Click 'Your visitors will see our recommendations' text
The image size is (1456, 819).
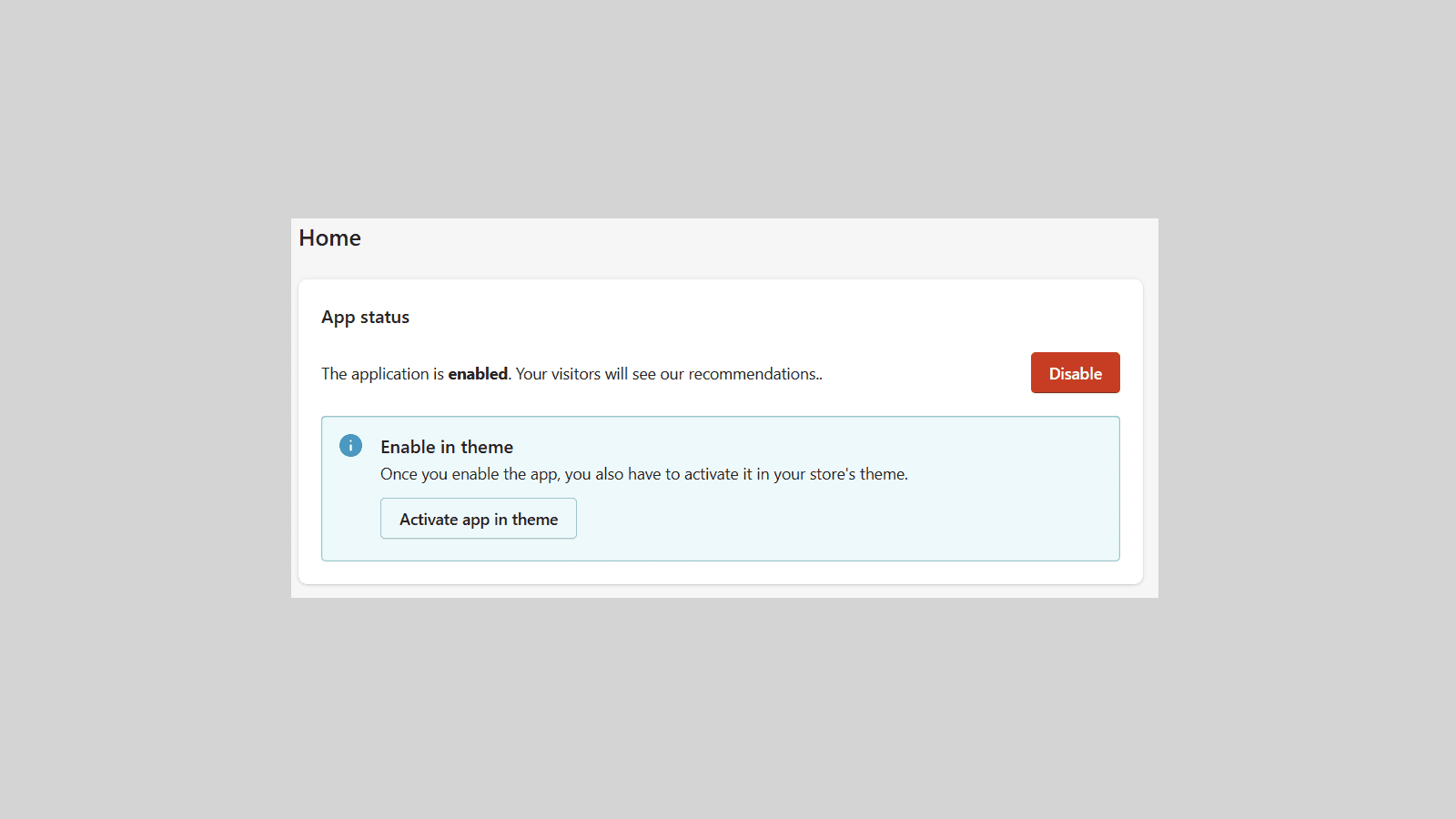(x=667, y=374)
